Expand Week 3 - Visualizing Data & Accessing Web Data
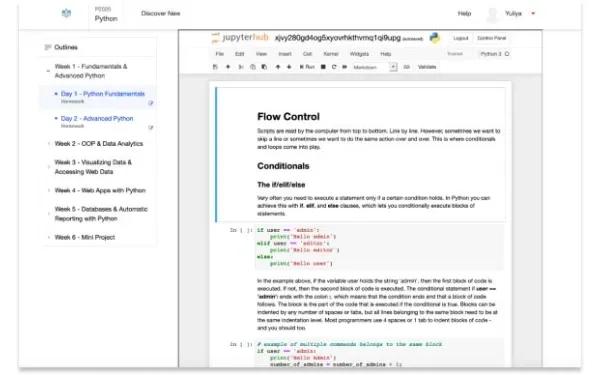The image size is (600, 375). point(49,167)
